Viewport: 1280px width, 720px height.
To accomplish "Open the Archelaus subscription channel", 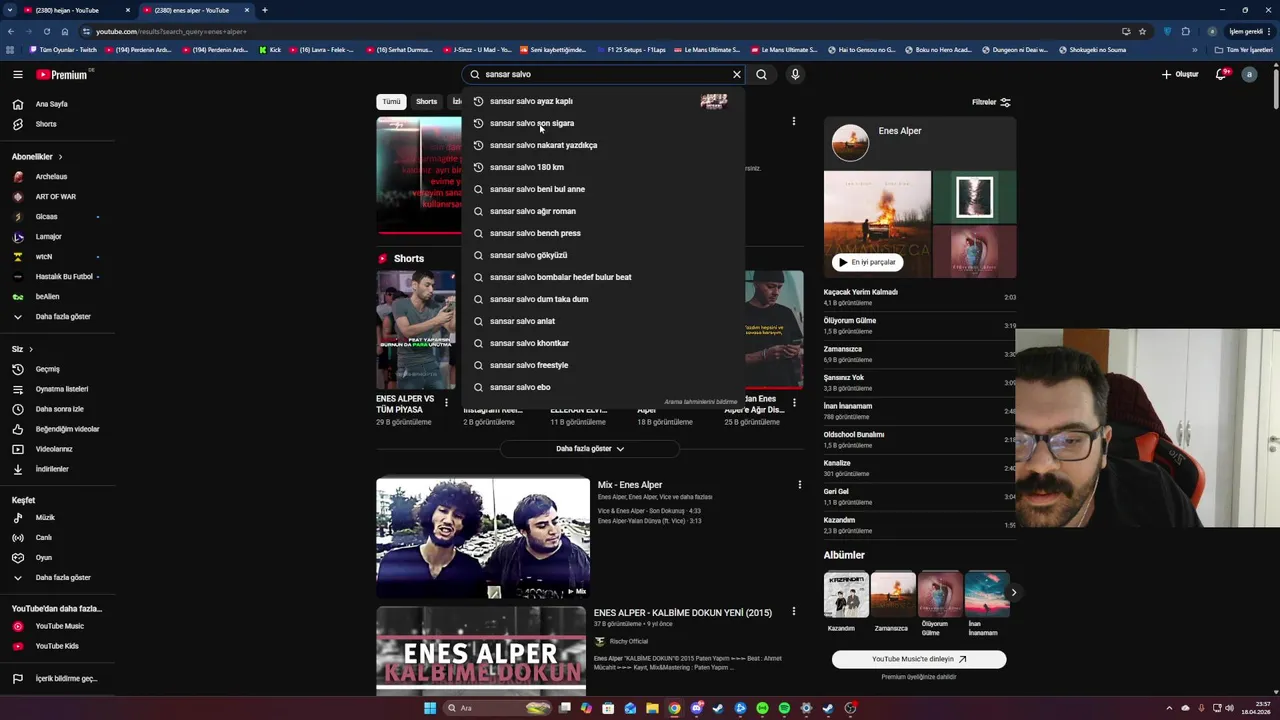I will 51,177.
